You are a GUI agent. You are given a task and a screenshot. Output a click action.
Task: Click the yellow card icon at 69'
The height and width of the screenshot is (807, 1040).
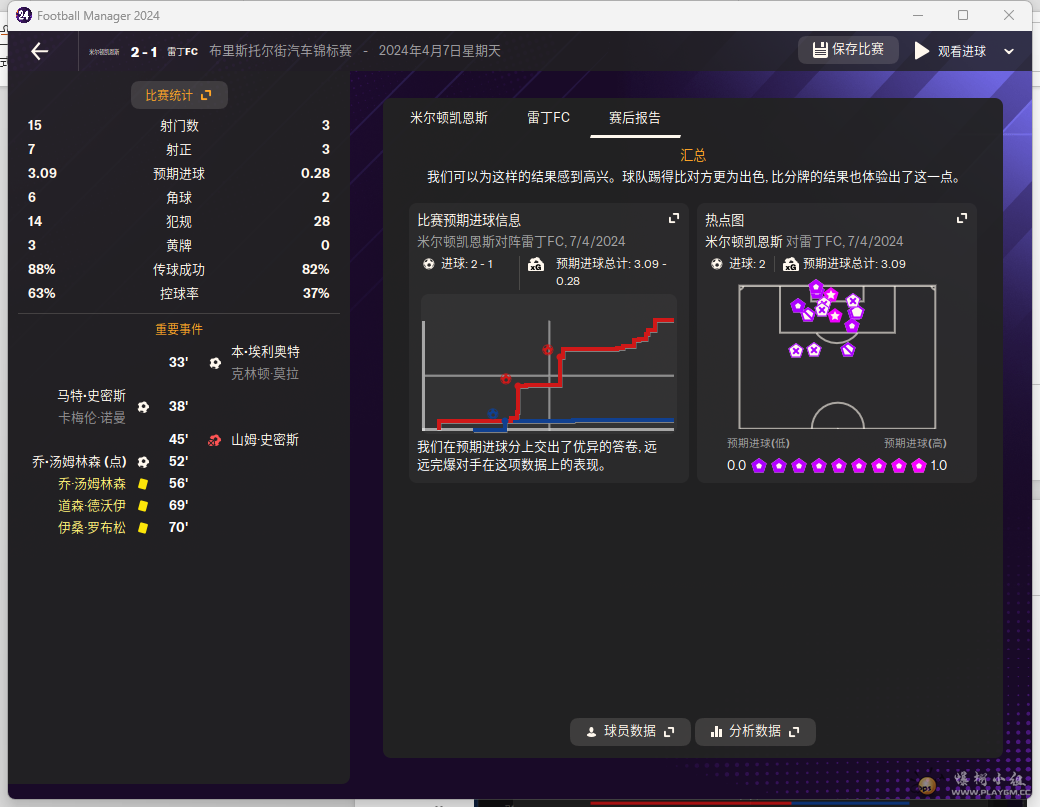tap(143, 506)
